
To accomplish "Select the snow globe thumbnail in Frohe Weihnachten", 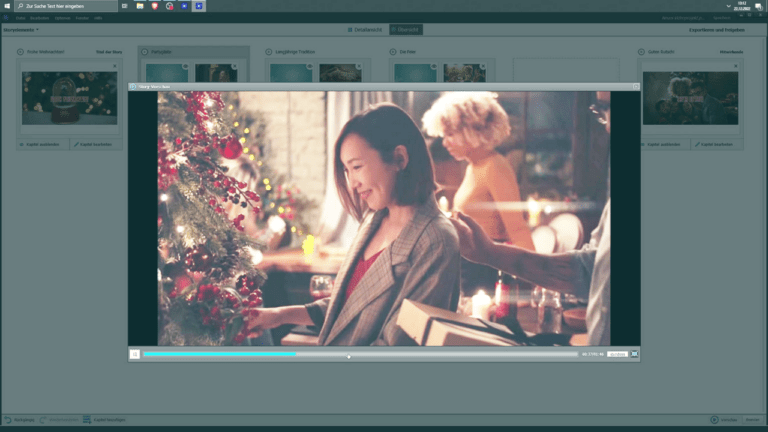I will (x=70, y=98).
